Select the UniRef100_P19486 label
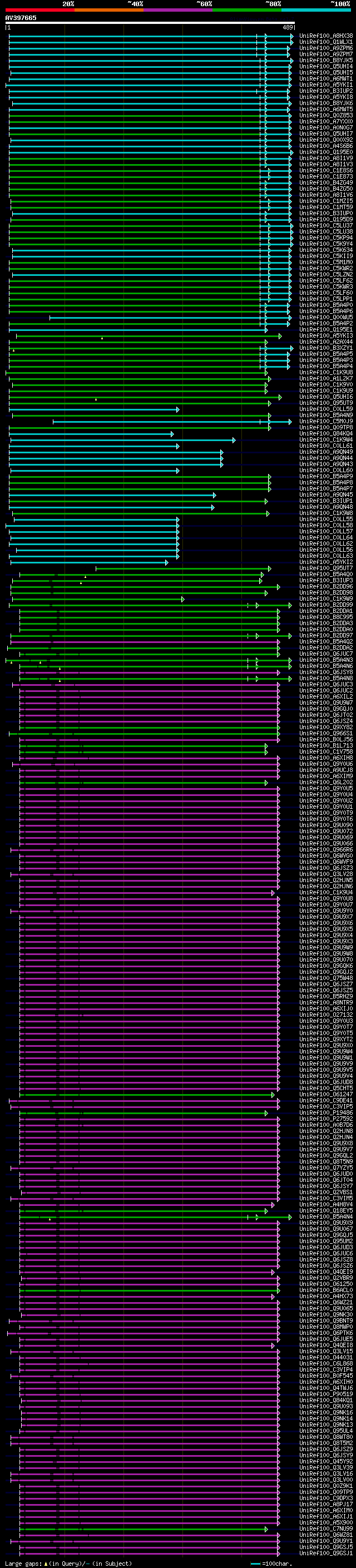This screenshot has height=1568, width=356. pos(326,1112)
